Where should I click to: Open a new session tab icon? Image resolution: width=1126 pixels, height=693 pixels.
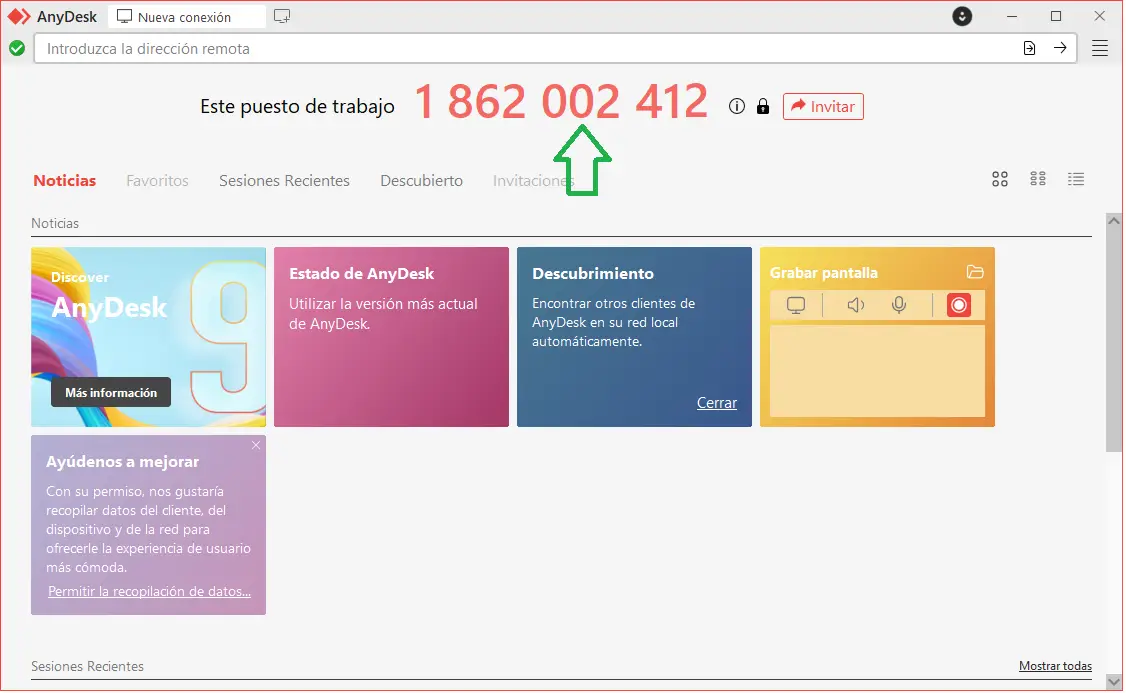pos(282,16)
